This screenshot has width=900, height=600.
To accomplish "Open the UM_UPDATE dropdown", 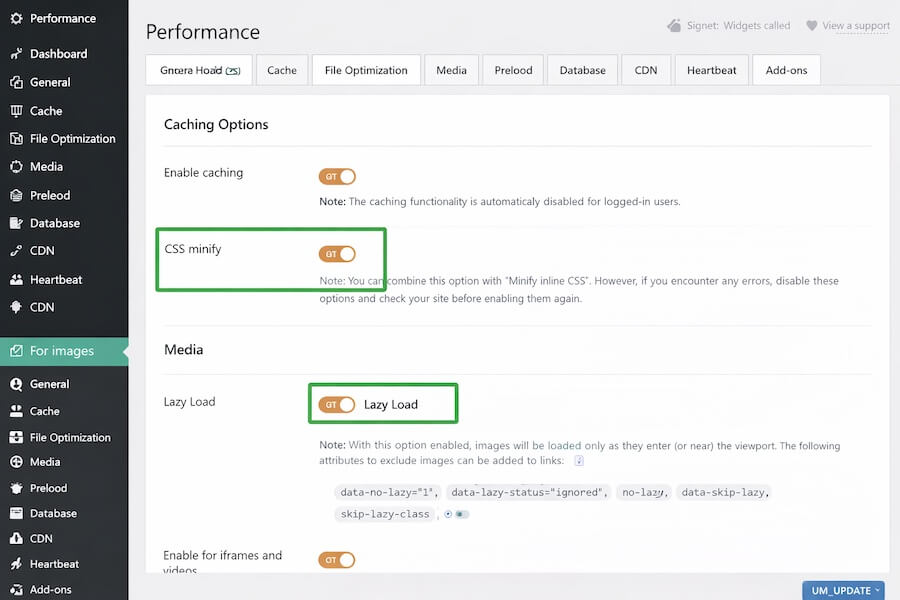I will (x=842, y=590).
